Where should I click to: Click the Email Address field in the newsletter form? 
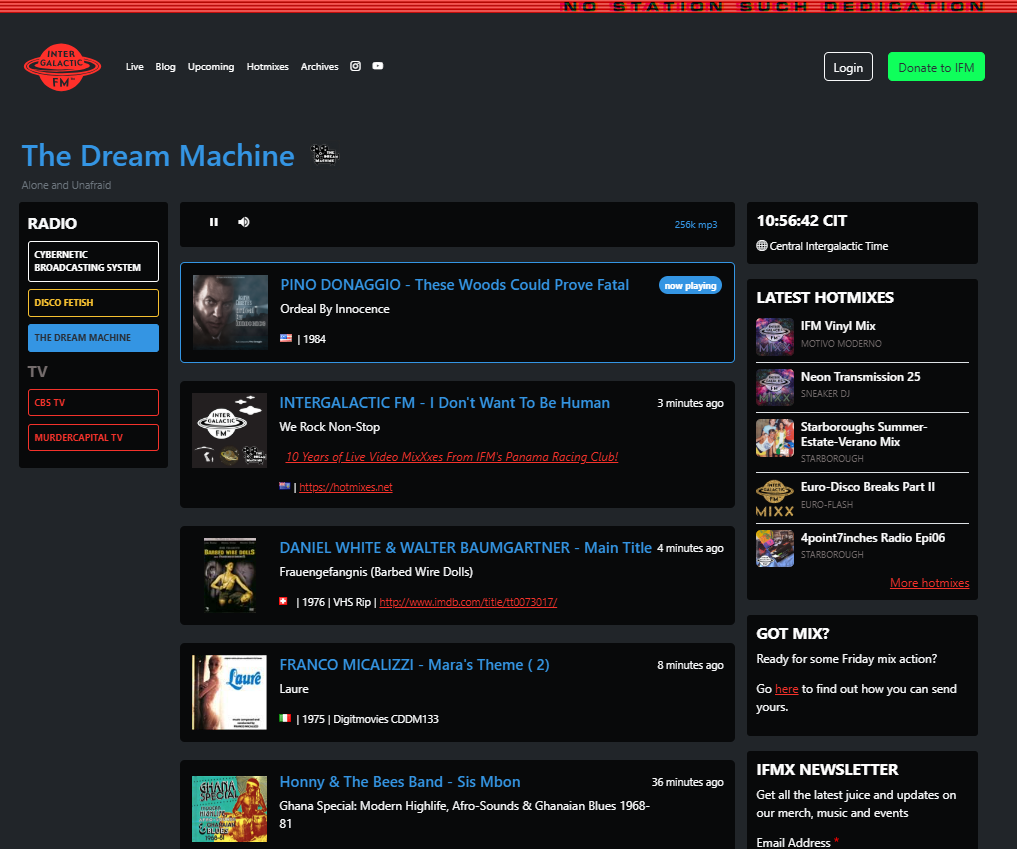point(793,843)
